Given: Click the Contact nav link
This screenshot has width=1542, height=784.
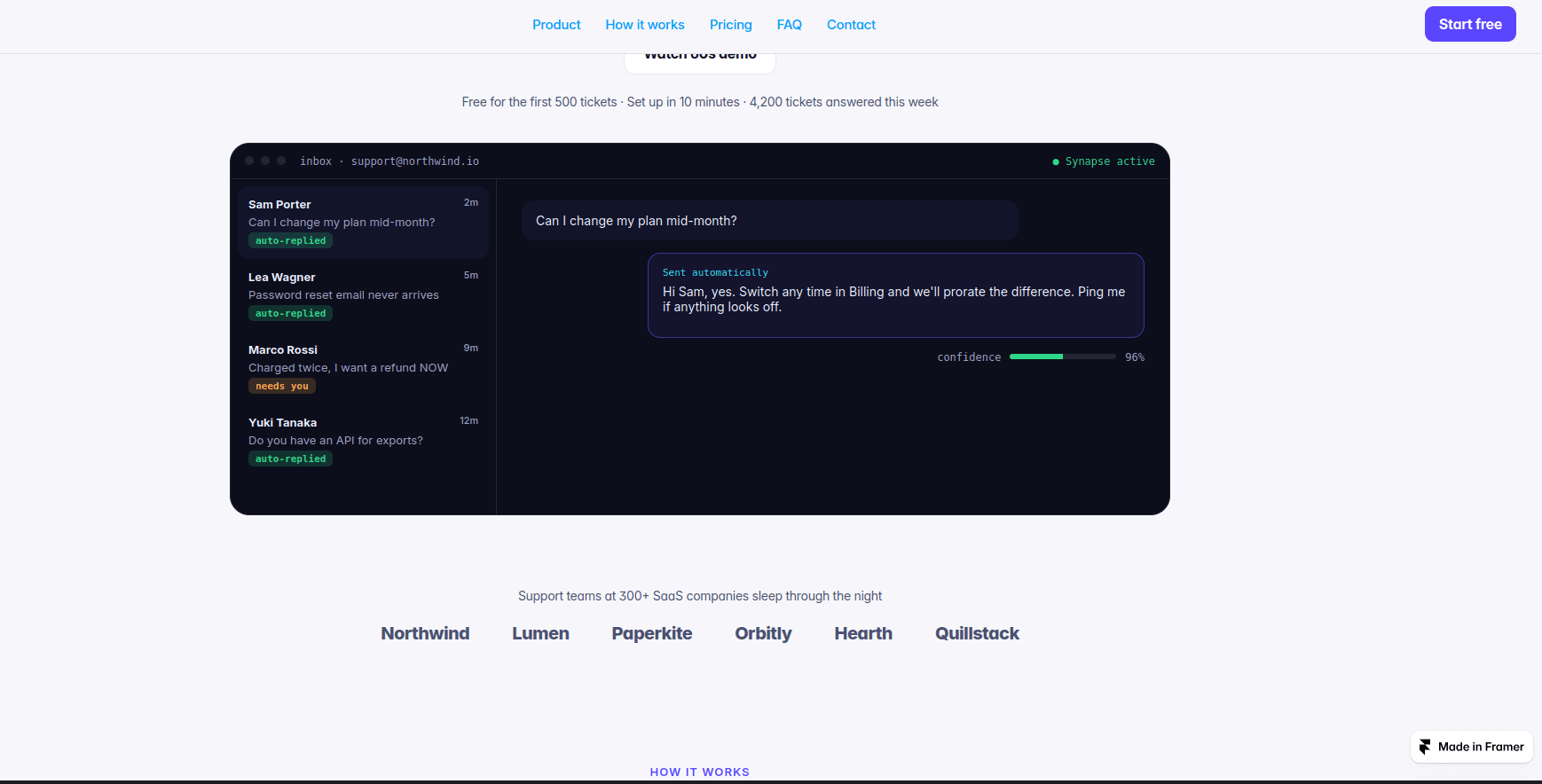Looking at the screenshot, I should pyautogui.click(x=851, y=25).
